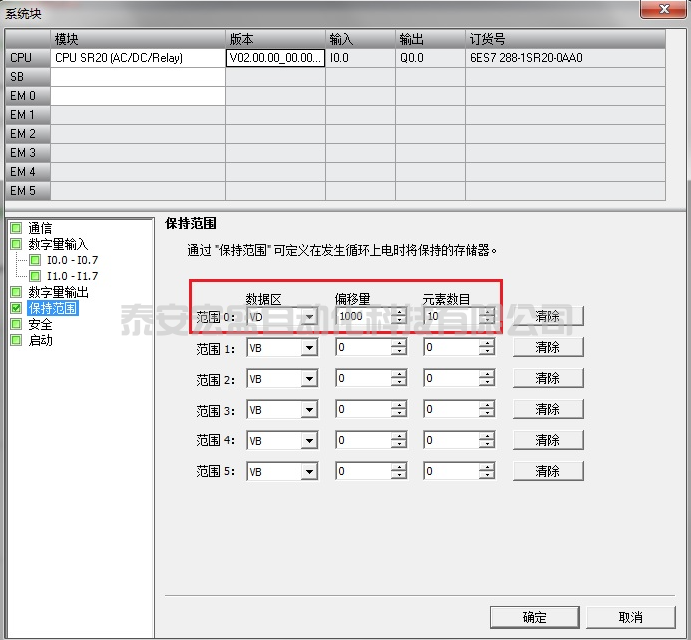Open 范围 0 data area dropdown

pos(309,317)
